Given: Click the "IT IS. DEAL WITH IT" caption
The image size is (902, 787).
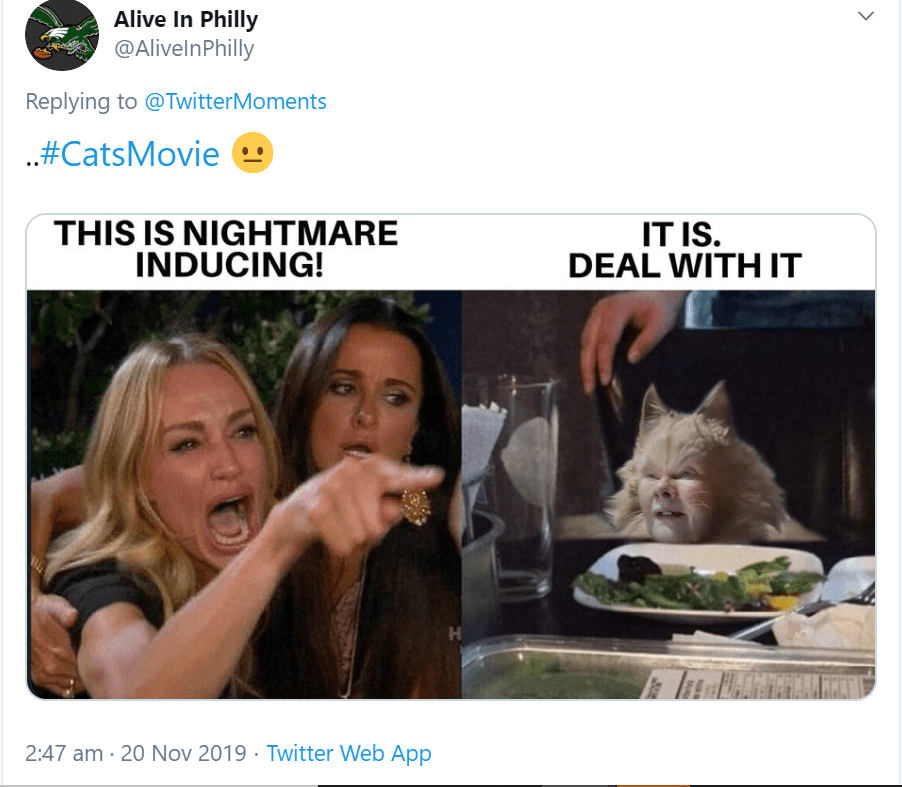Looking at the screenshot, I should (x=684, y=249).
